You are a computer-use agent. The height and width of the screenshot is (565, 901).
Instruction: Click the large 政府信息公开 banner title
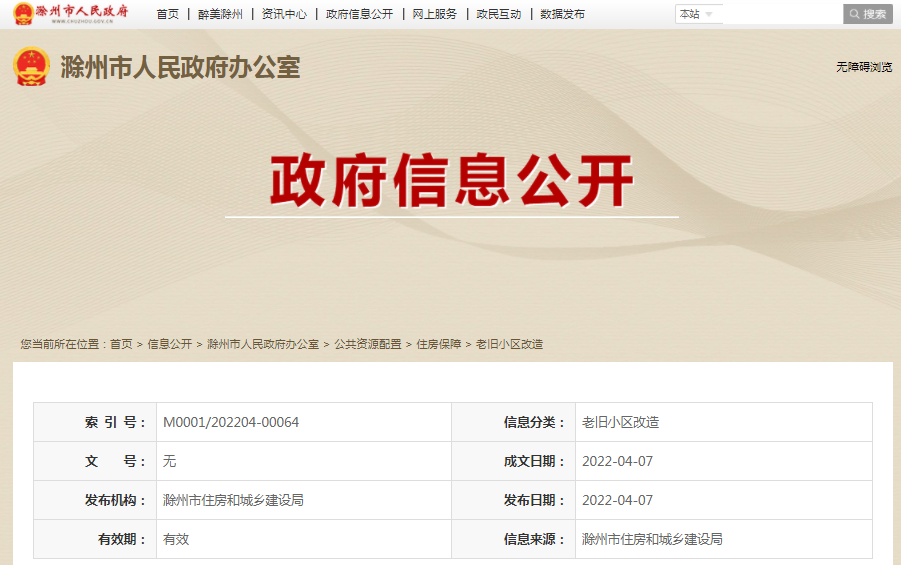coord(452,180)
